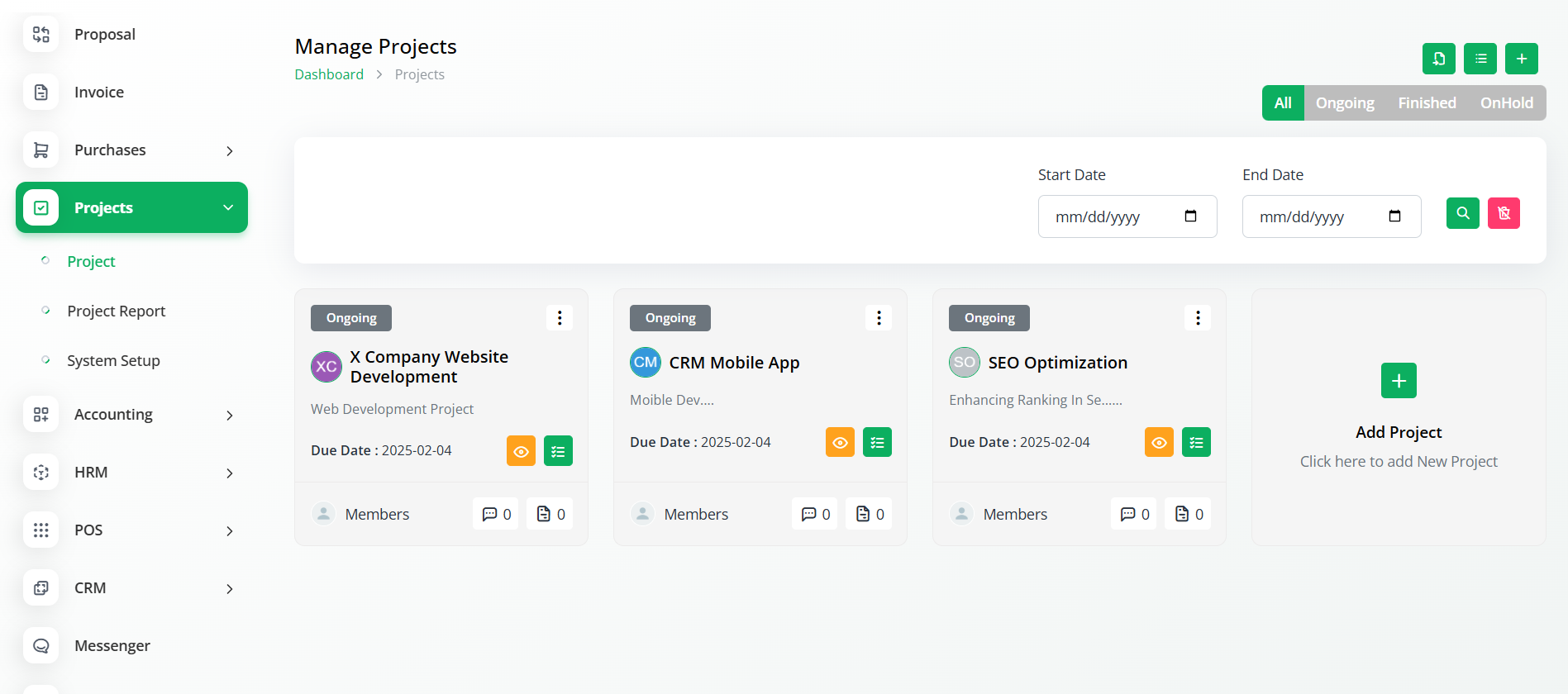Collapse the Projects menu chevron
Viewport: 1568px width, 694px height.
228,207
